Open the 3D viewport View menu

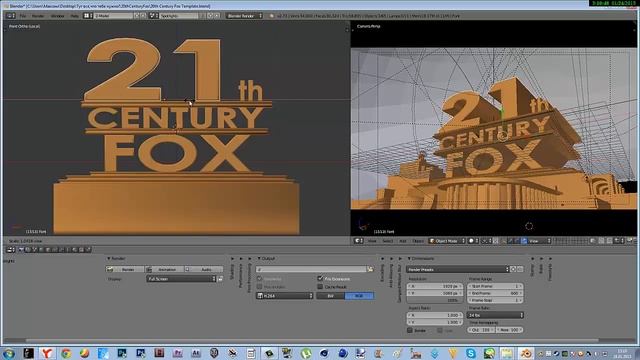372,241
